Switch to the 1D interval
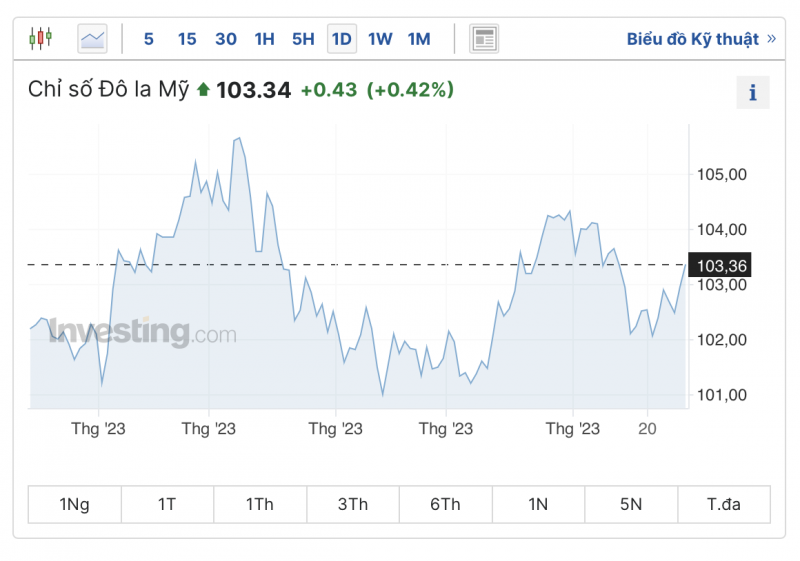Screen dimensions: 800x561 click(341, 39)
